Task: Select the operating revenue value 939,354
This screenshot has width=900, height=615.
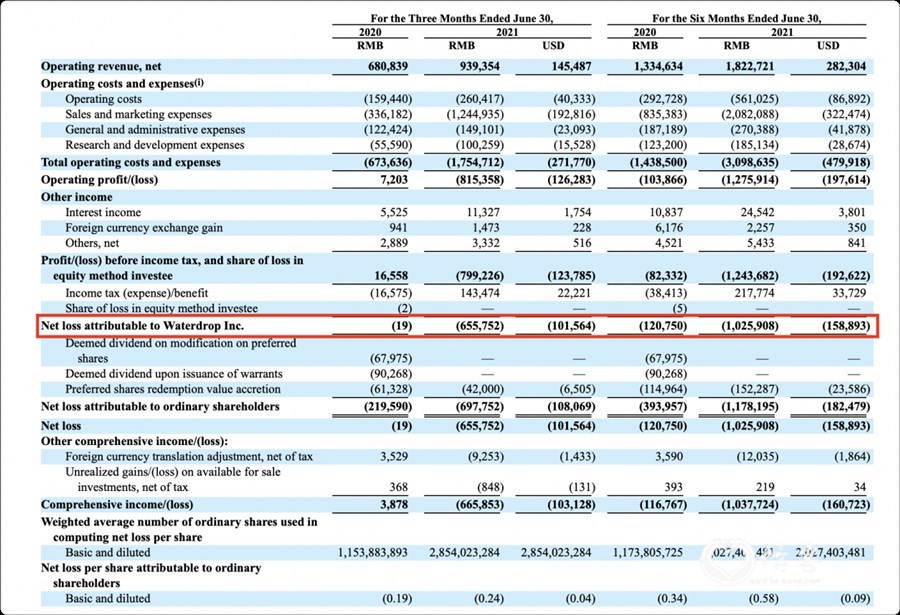Action: (479, 67)
